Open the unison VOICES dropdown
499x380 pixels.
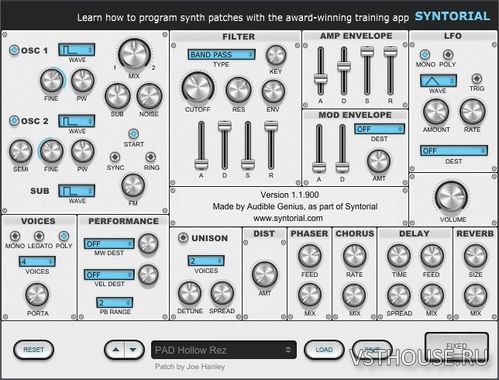[206, 260]
